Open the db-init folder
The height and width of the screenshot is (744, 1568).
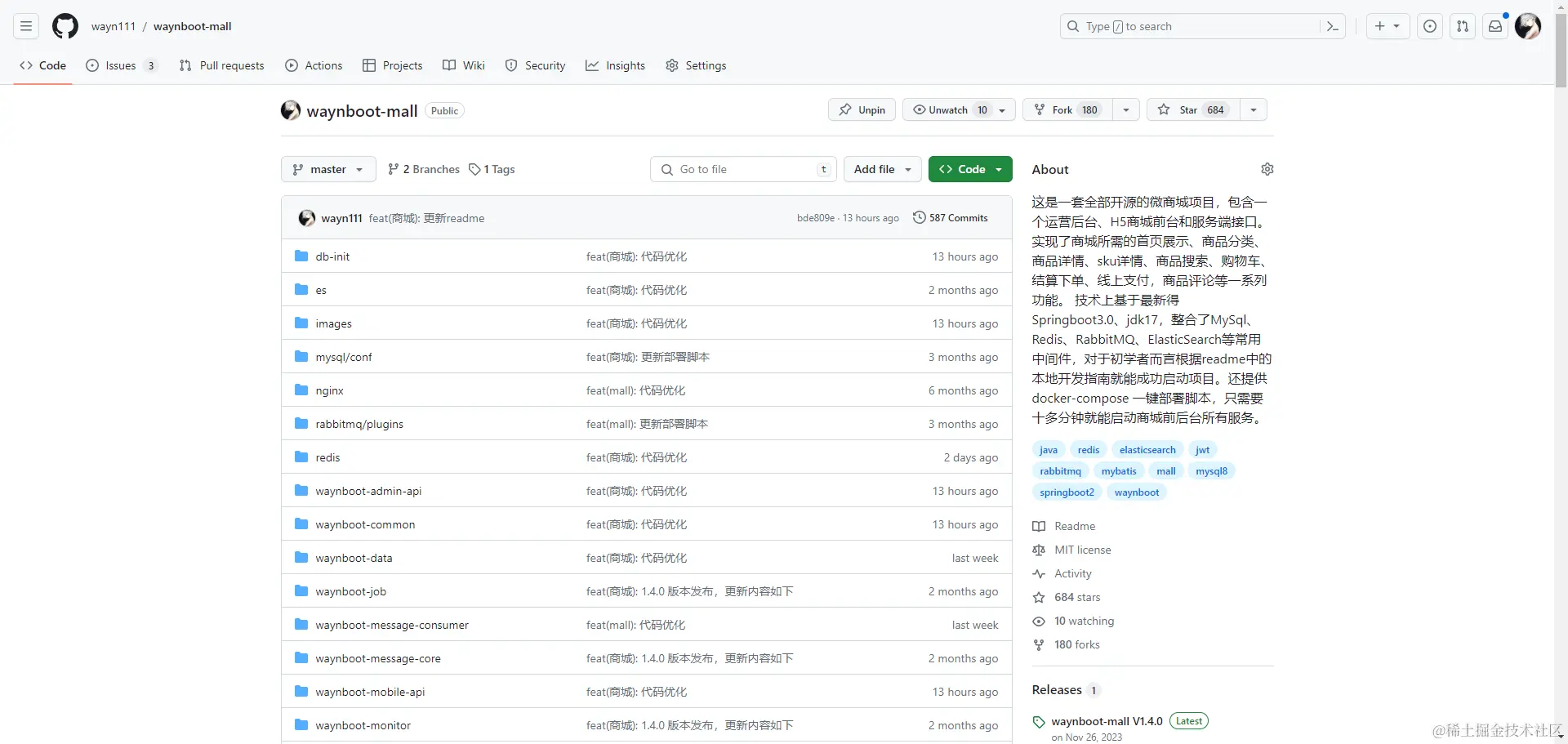(x=332, y=256)
